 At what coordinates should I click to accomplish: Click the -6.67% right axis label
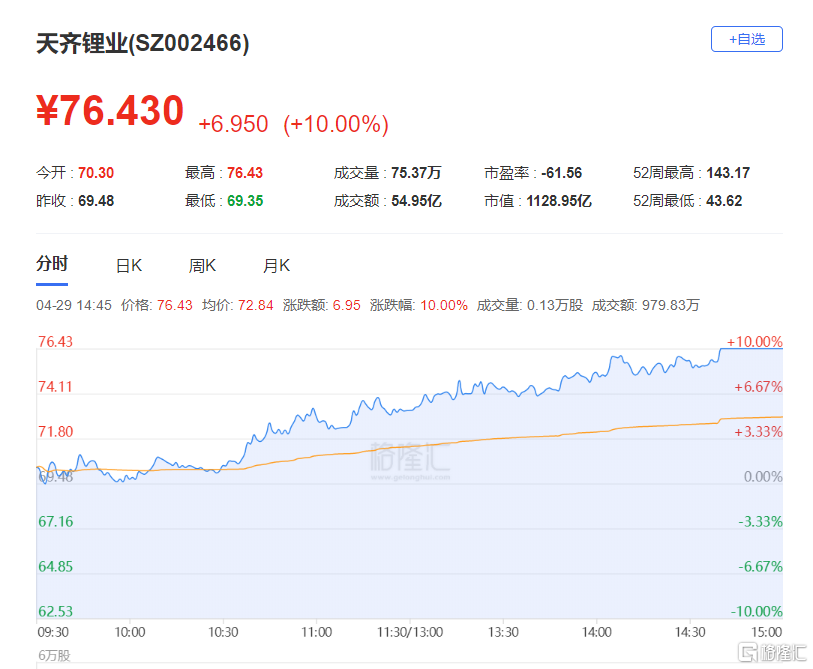[x=760, y=566]
